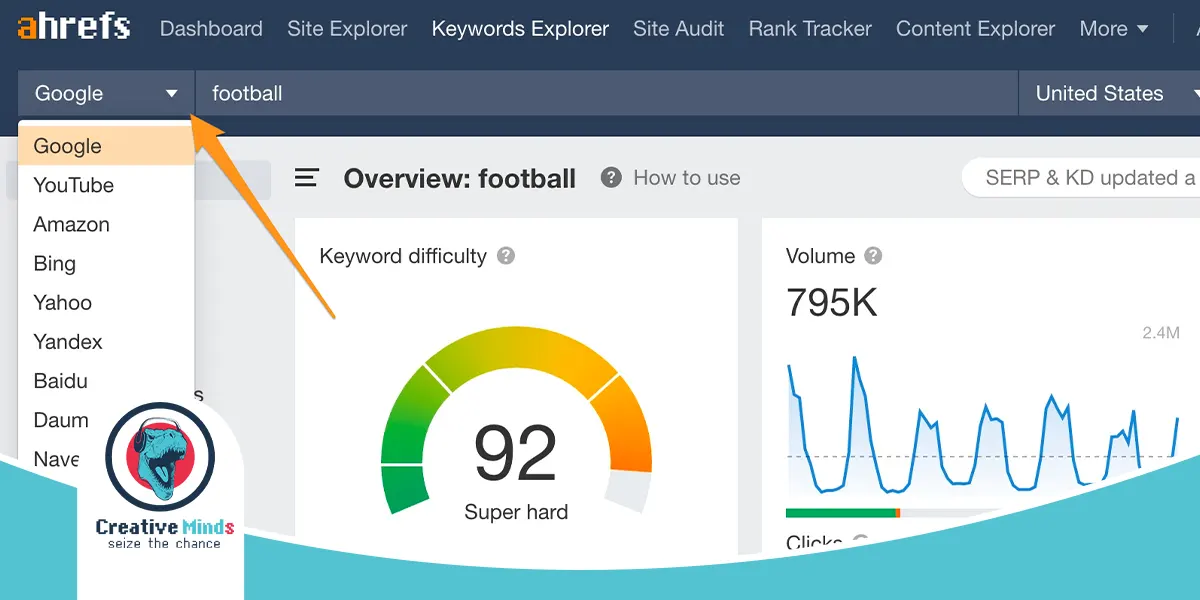This screenshot has width=1200, height=600.
Task: Click the Creative Minds dinosaur logo
Action: [160, 456]
